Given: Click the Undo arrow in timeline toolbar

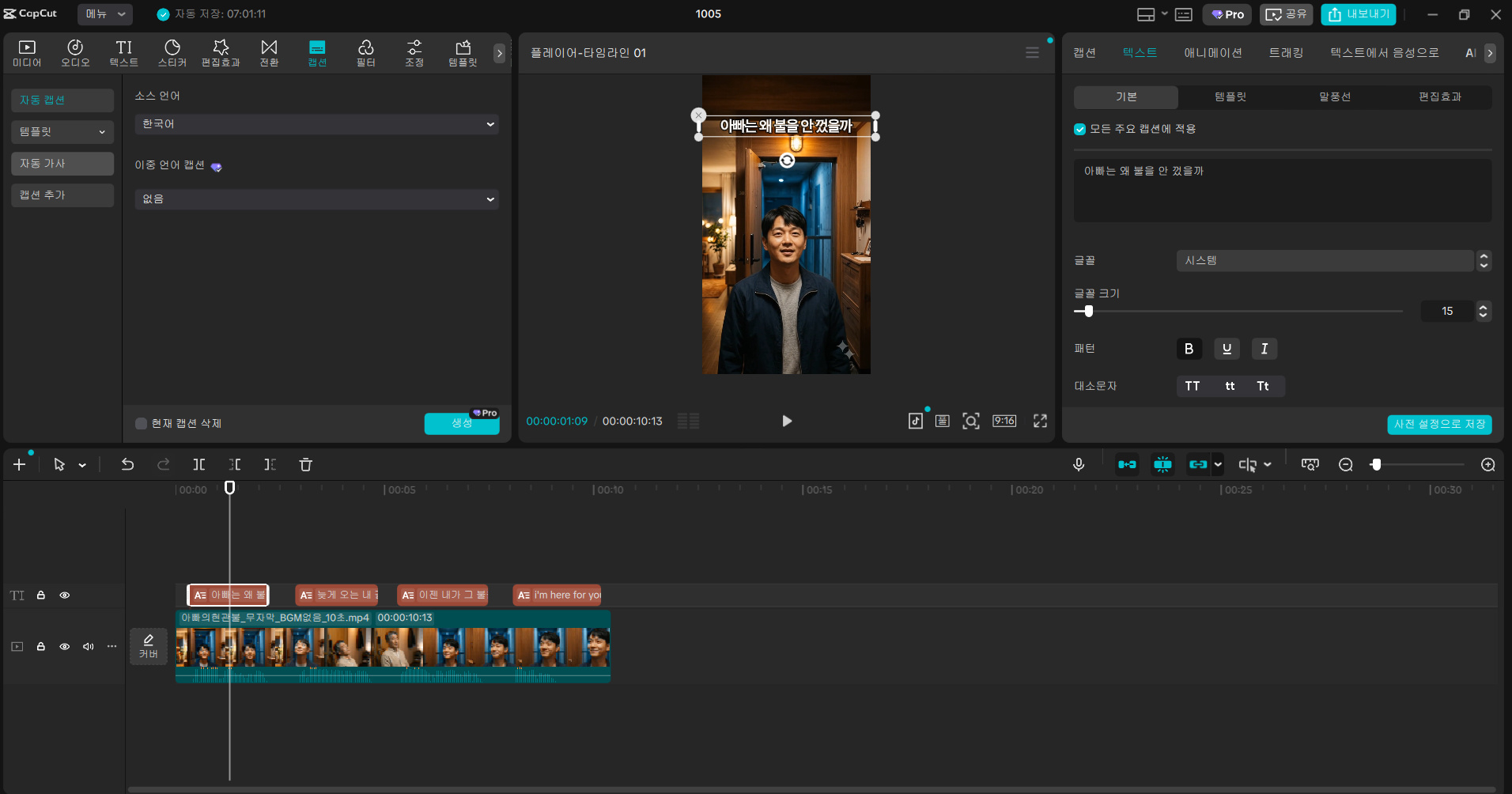Looking at the screenshot, I should (127, 464).
